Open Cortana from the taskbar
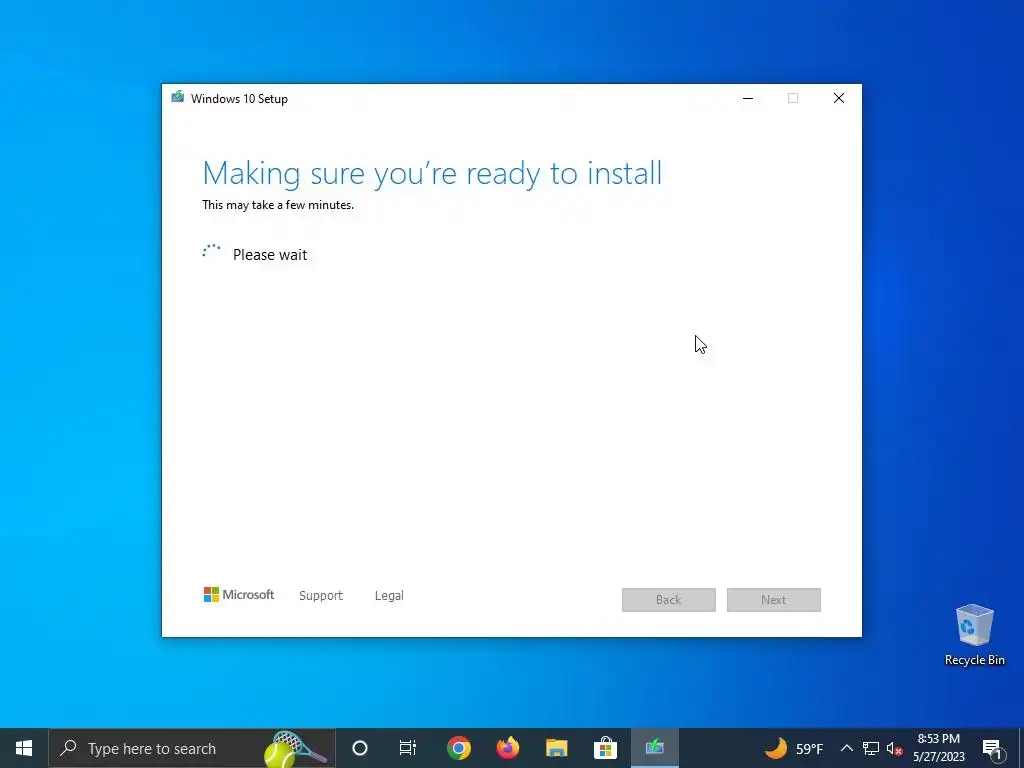The width and height of the screenshot is (1024, 768). (360, 748)
